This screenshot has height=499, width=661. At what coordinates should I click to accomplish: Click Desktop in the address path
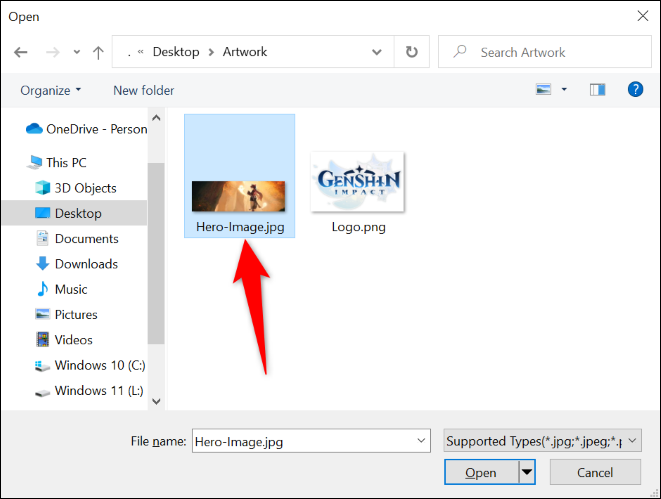[x=176, y=52]
